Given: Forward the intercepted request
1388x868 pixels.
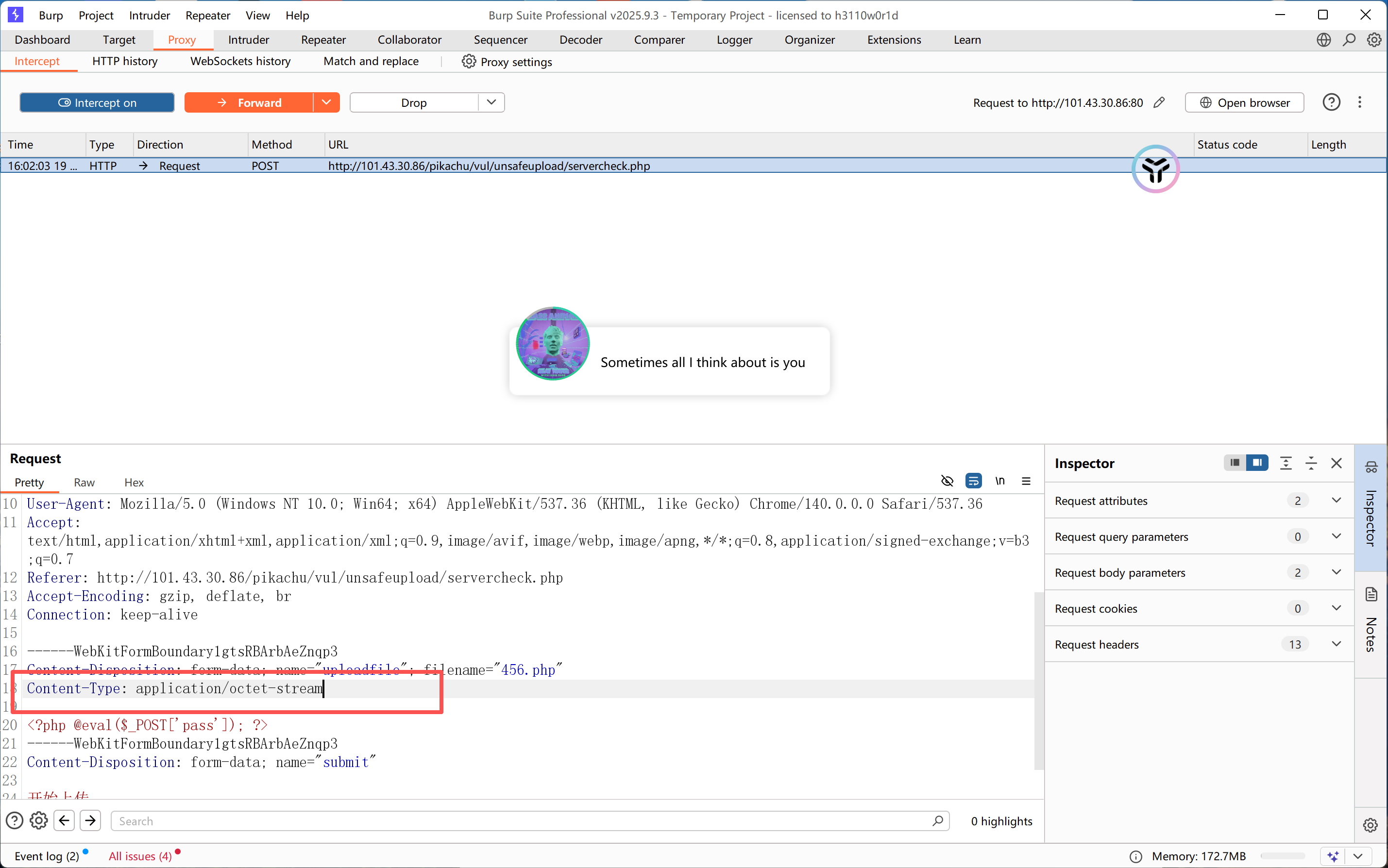Looking at the screenshot, I should (249, 102).
